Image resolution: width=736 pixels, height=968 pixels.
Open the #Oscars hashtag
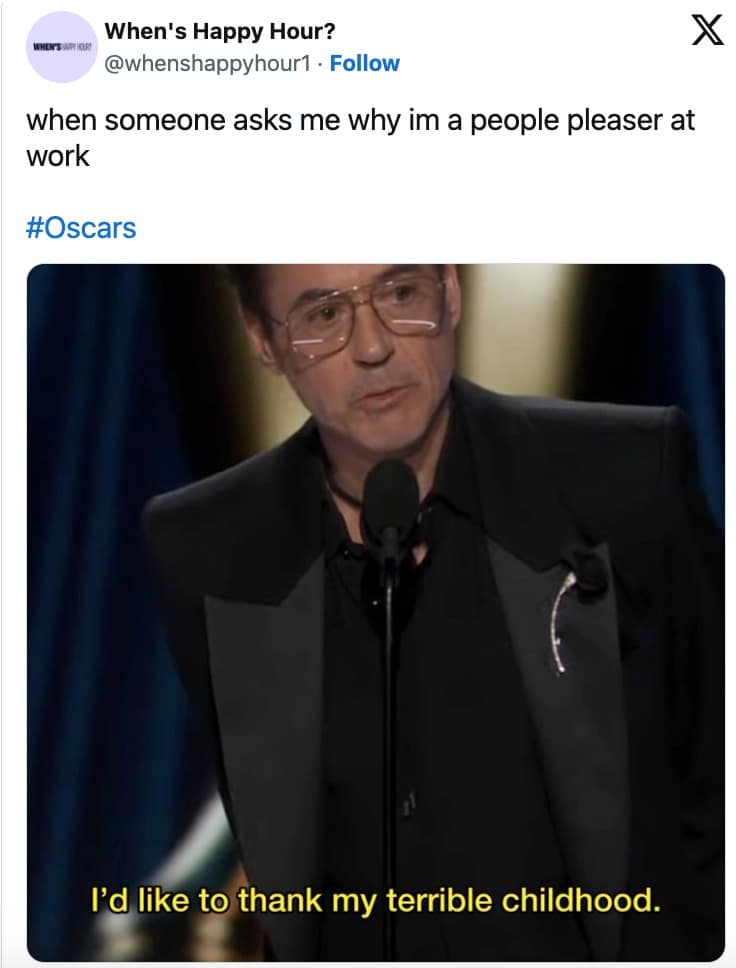(x=80, y=227)
